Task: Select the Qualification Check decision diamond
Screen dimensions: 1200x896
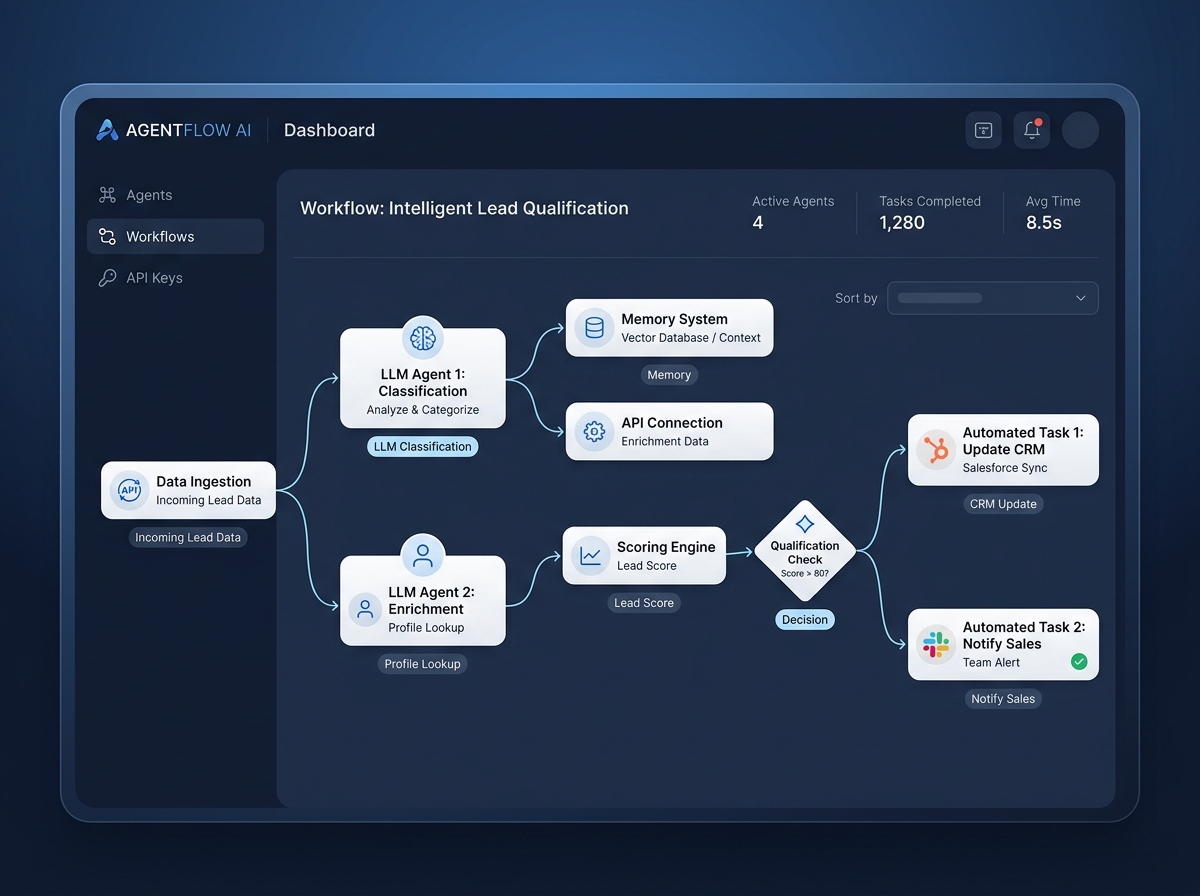Action: point(805,551)
